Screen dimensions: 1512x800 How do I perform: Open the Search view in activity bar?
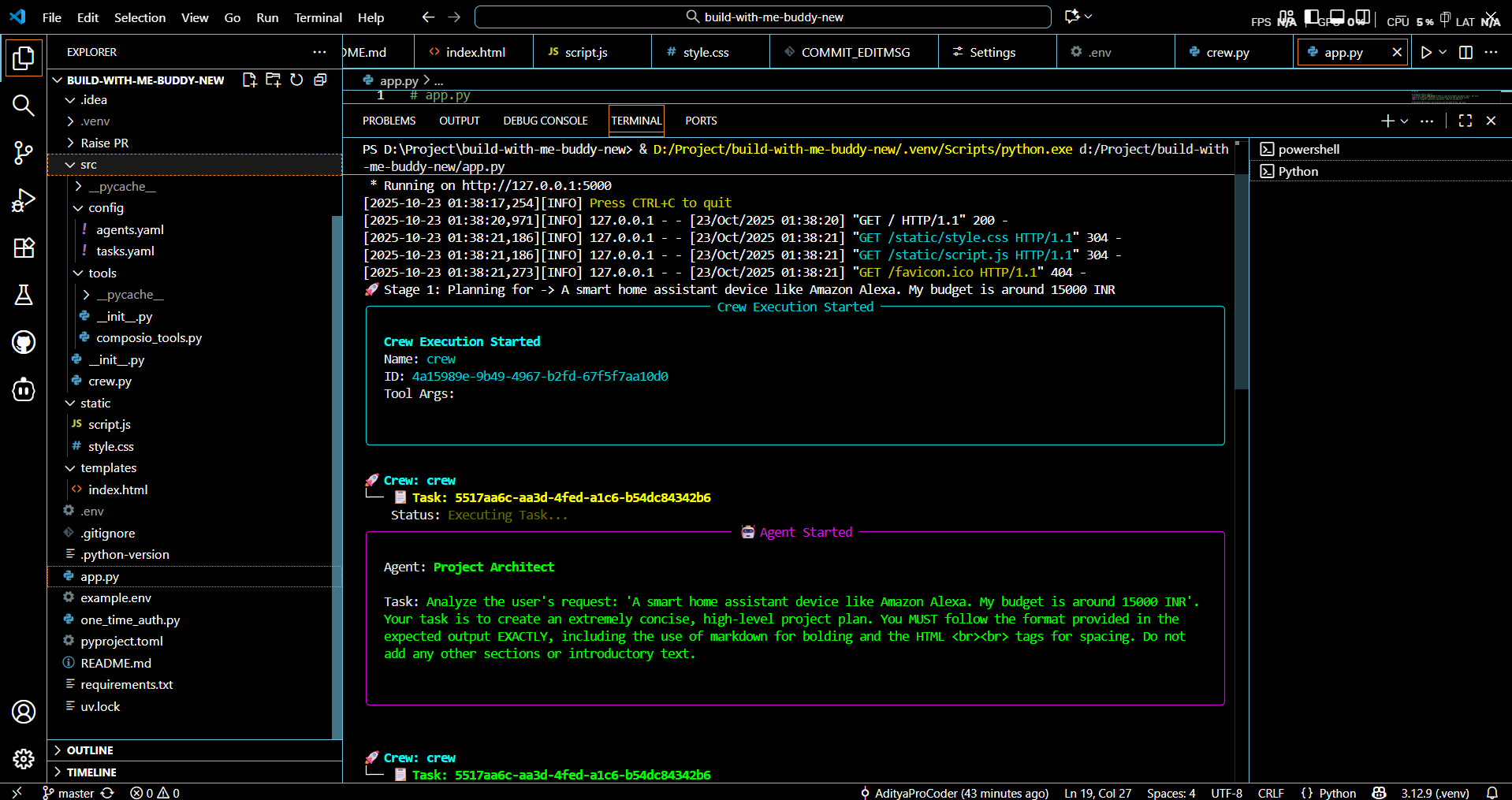(x=24, y=106)
